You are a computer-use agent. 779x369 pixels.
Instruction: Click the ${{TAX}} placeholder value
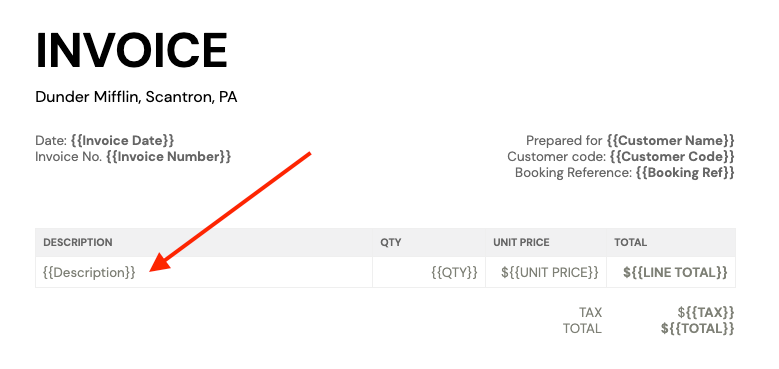click(706, 312)
